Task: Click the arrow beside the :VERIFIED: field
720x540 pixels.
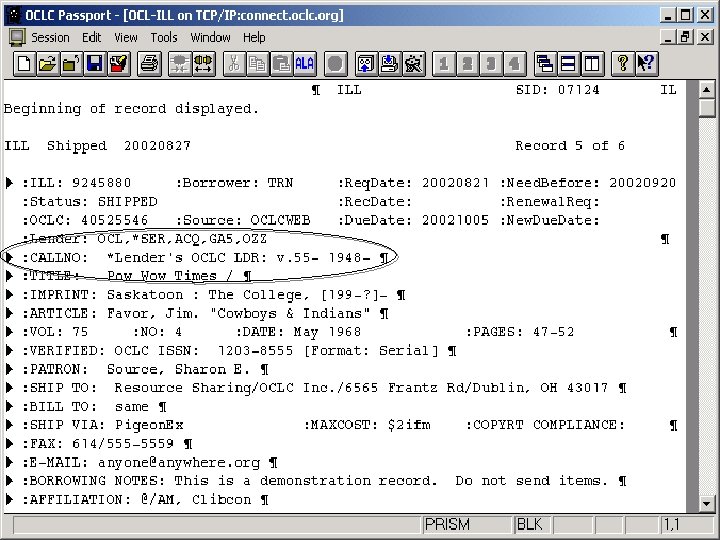Action: click(x=9, y=351)
